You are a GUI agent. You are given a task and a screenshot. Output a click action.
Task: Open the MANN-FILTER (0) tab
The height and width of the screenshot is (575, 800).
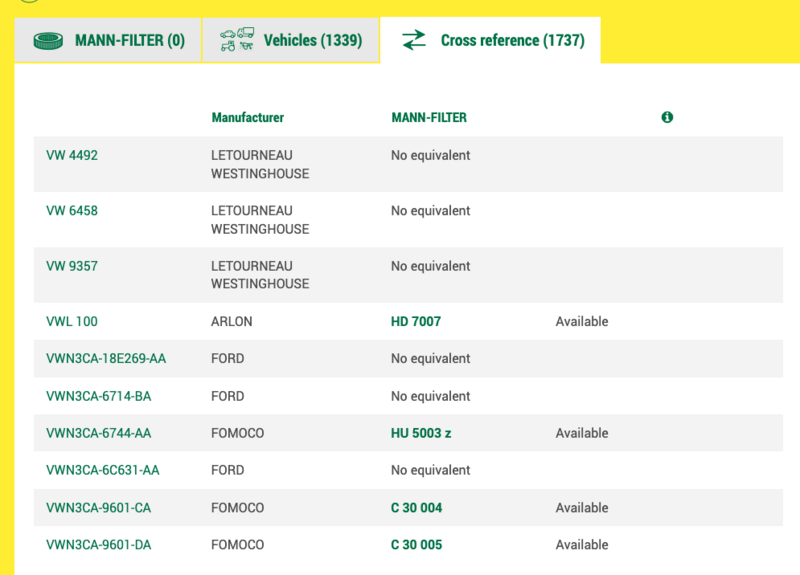click(x=108, y=40)
